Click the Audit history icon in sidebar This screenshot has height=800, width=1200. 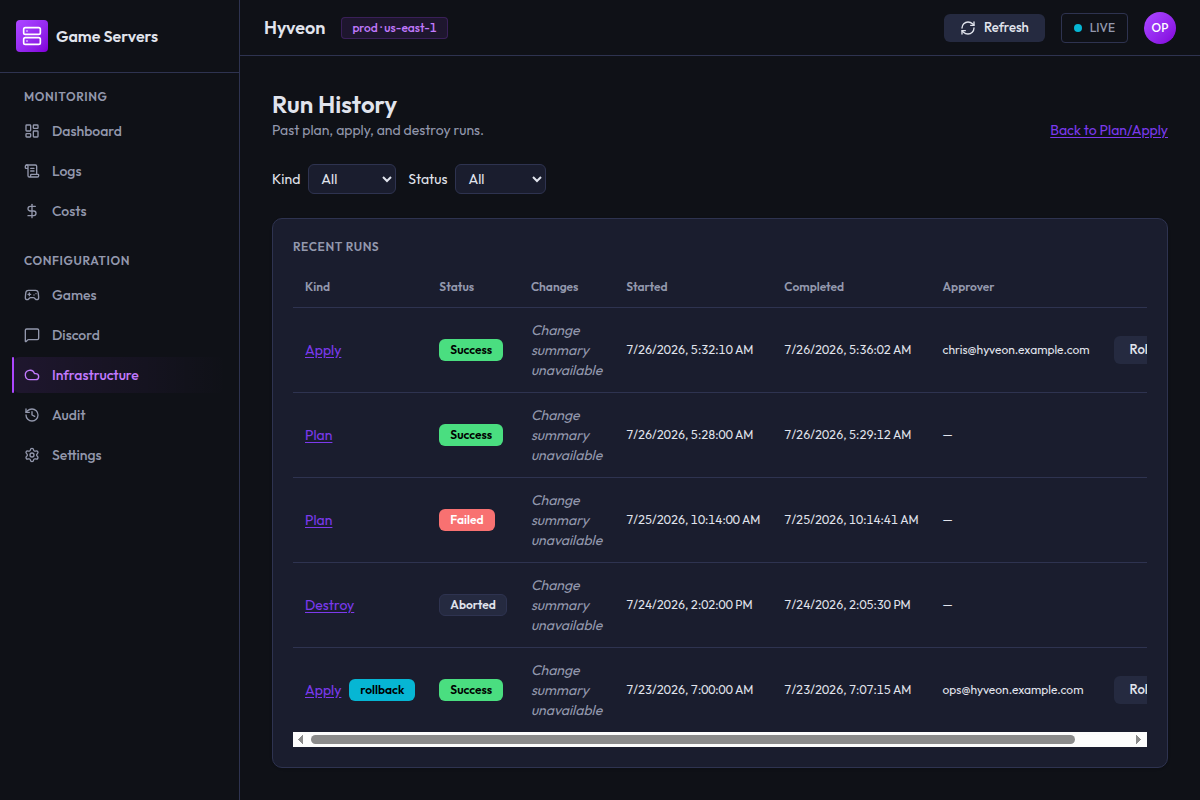pyautogui.click(x=32, y=415)
